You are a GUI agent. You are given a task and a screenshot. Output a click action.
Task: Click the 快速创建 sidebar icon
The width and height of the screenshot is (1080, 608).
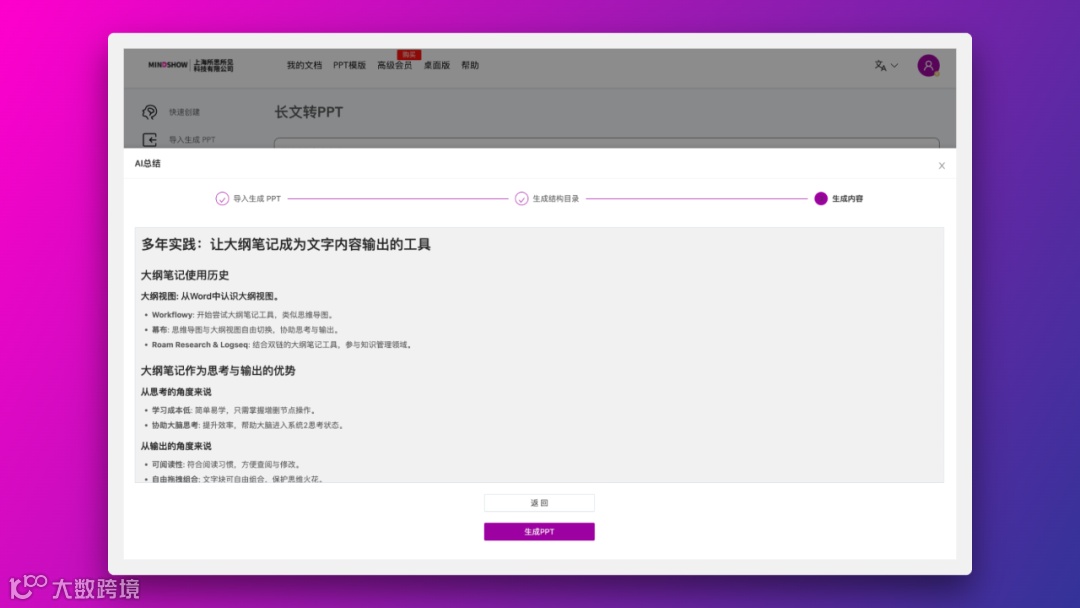(149, 112)
